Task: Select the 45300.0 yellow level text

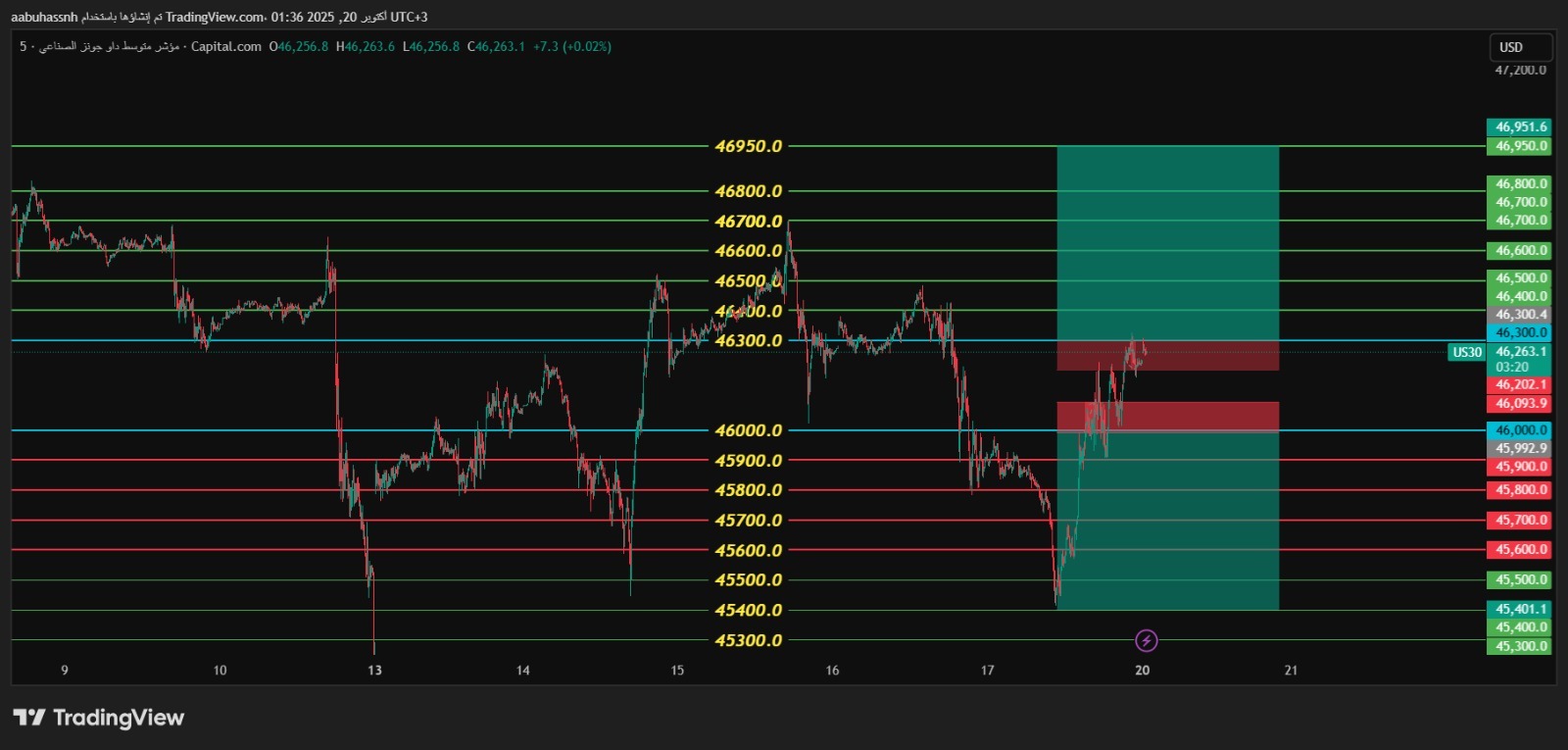Action: [749, 640]
